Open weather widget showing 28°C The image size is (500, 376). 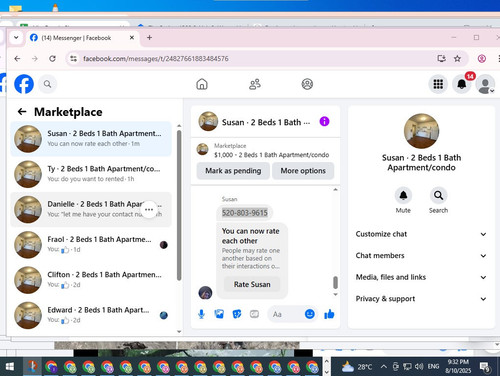pos(356,367)
